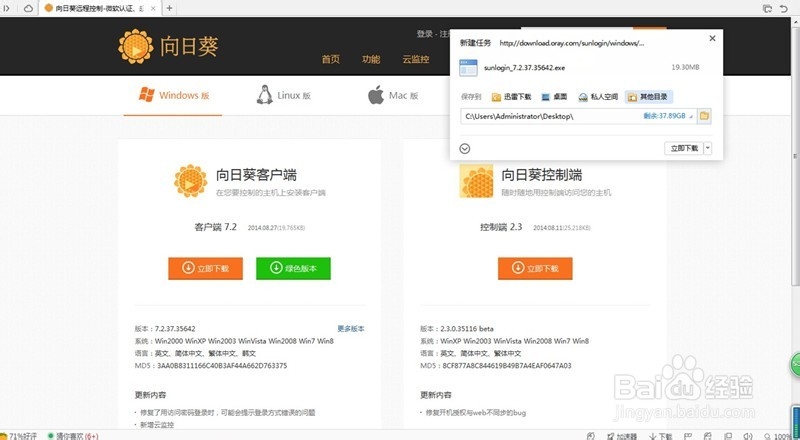The image size is (800, 440).
Task: Click the speaker mute icon in status bar
Action: click(x=747, y=436)
